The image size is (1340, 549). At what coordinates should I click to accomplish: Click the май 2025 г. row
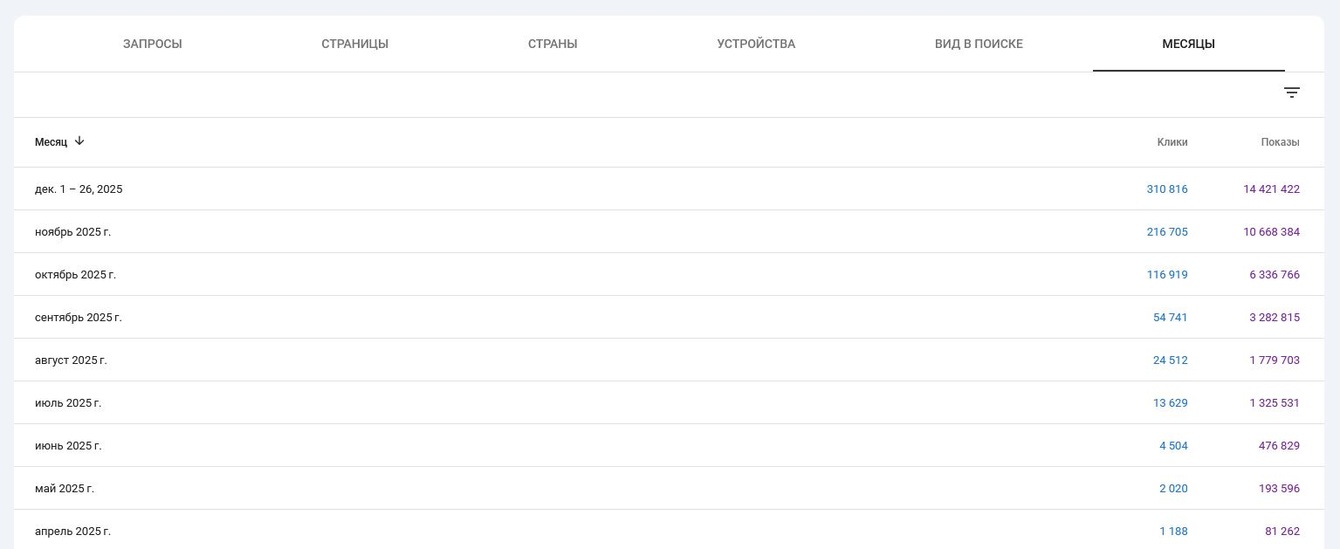pyautogui.click(x=64, y=489)
